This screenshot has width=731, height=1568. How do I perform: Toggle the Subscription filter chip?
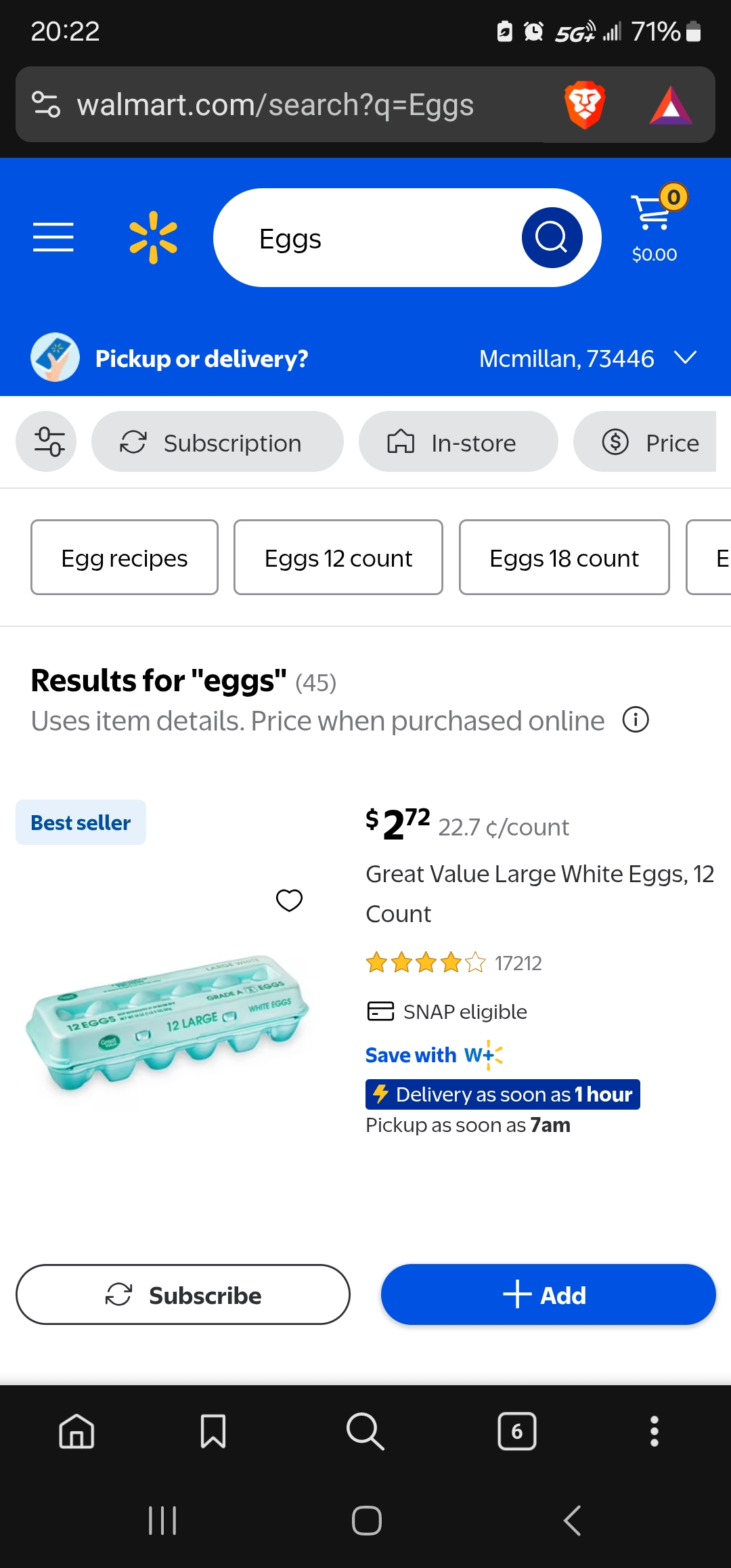[x=217, y=442]
